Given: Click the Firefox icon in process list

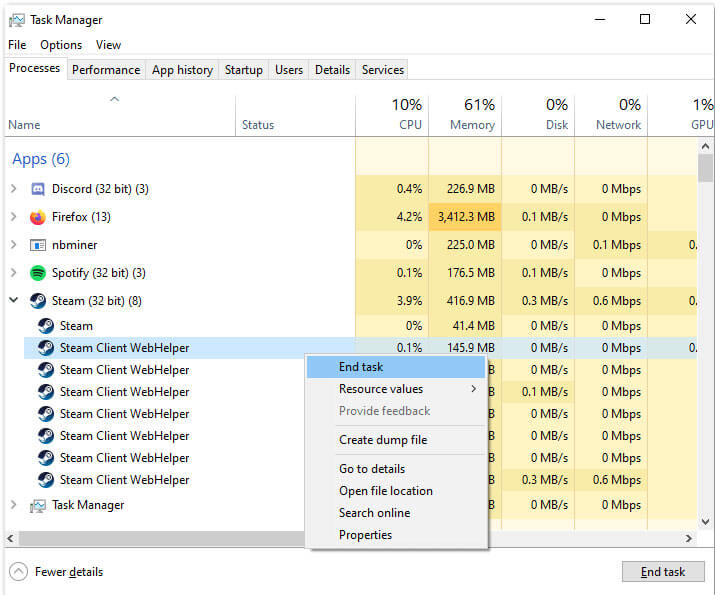Looking at the screenshot, I should click(38, 217).
